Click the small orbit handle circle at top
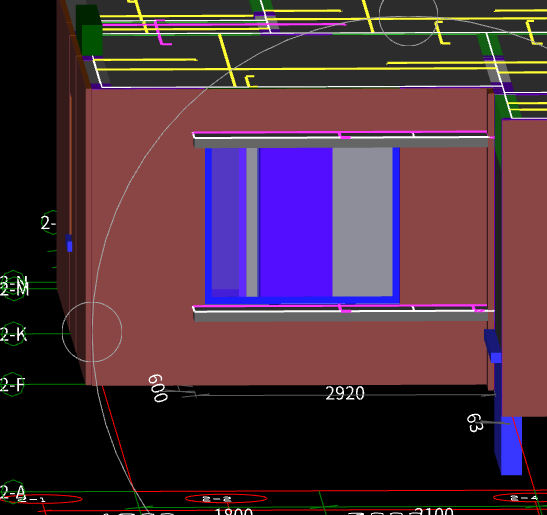The width and height of the screenshot is (547, 515). point(409,16)
